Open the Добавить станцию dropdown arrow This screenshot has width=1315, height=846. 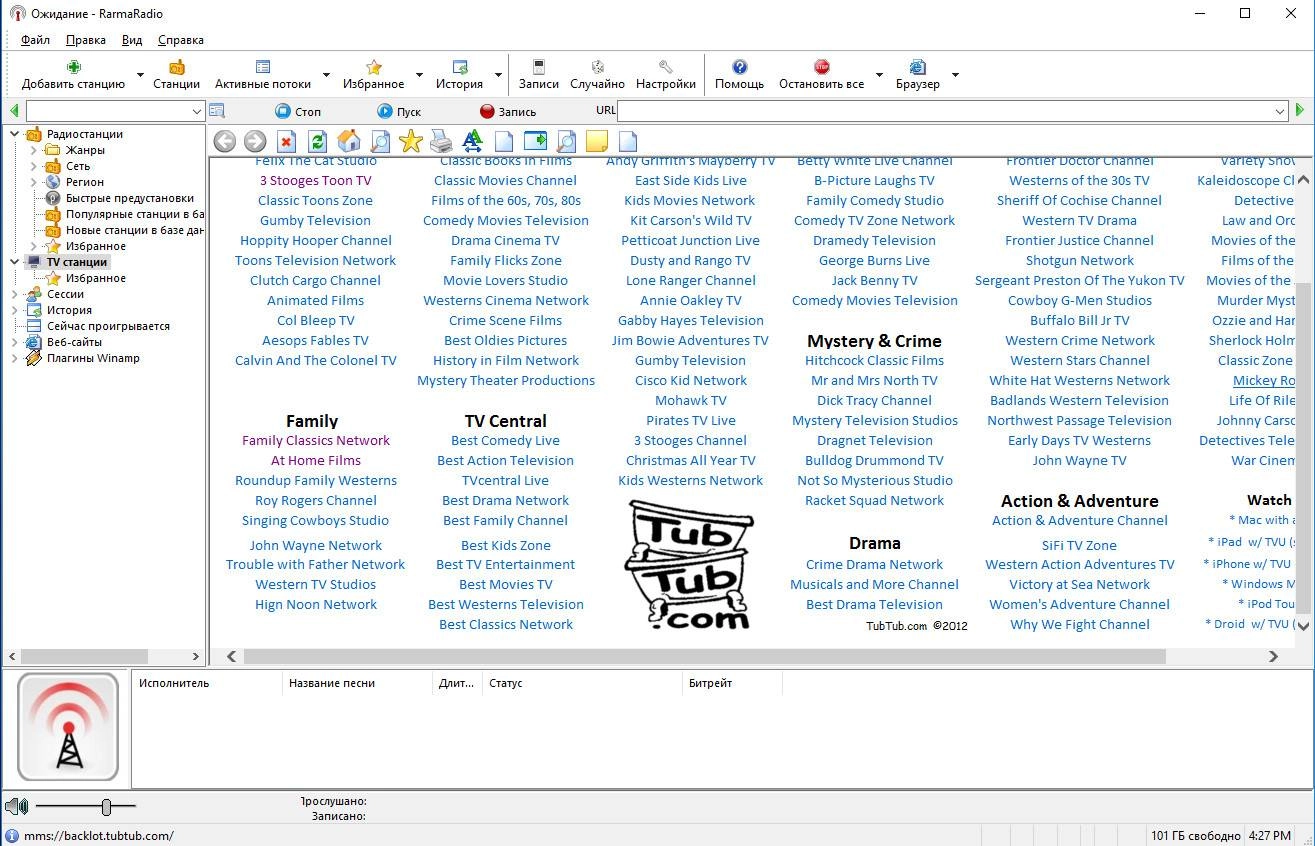(140, 75)
